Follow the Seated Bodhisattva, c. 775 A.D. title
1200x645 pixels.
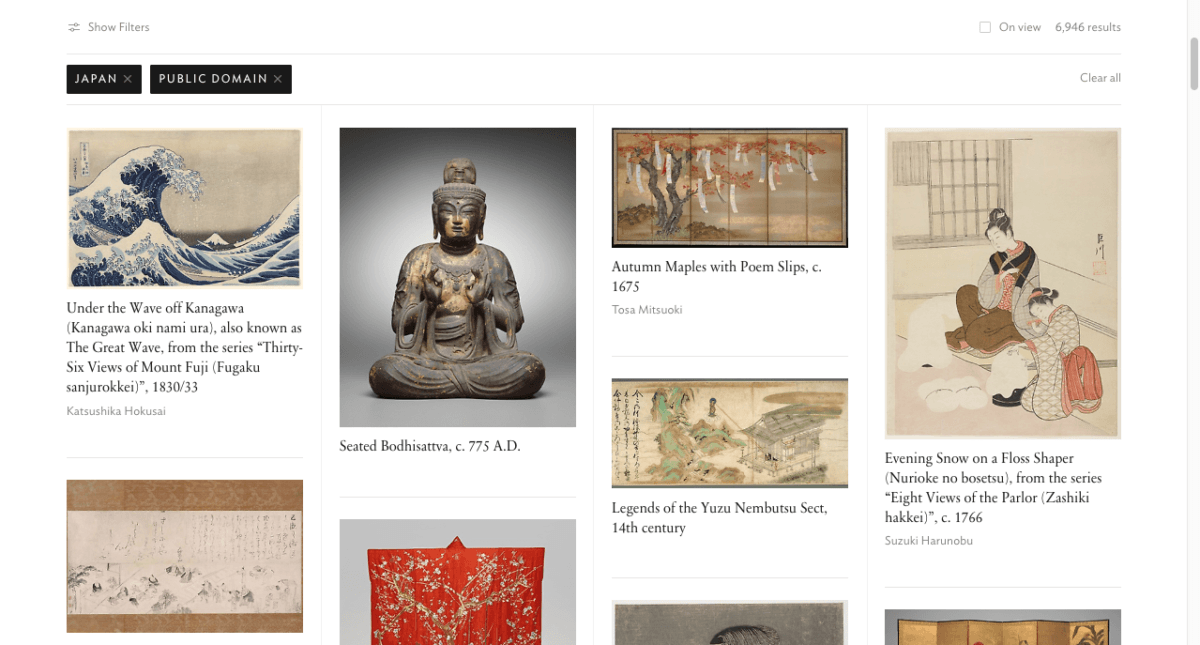(x=430, y=446)
